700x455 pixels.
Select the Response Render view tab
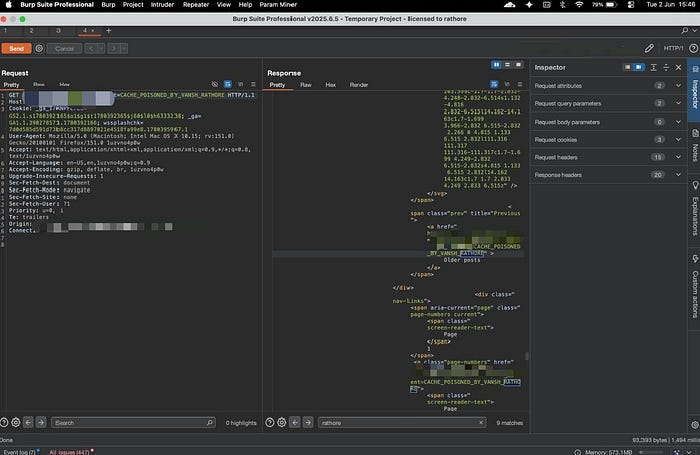pyautogui.click(x=359, y=85)
